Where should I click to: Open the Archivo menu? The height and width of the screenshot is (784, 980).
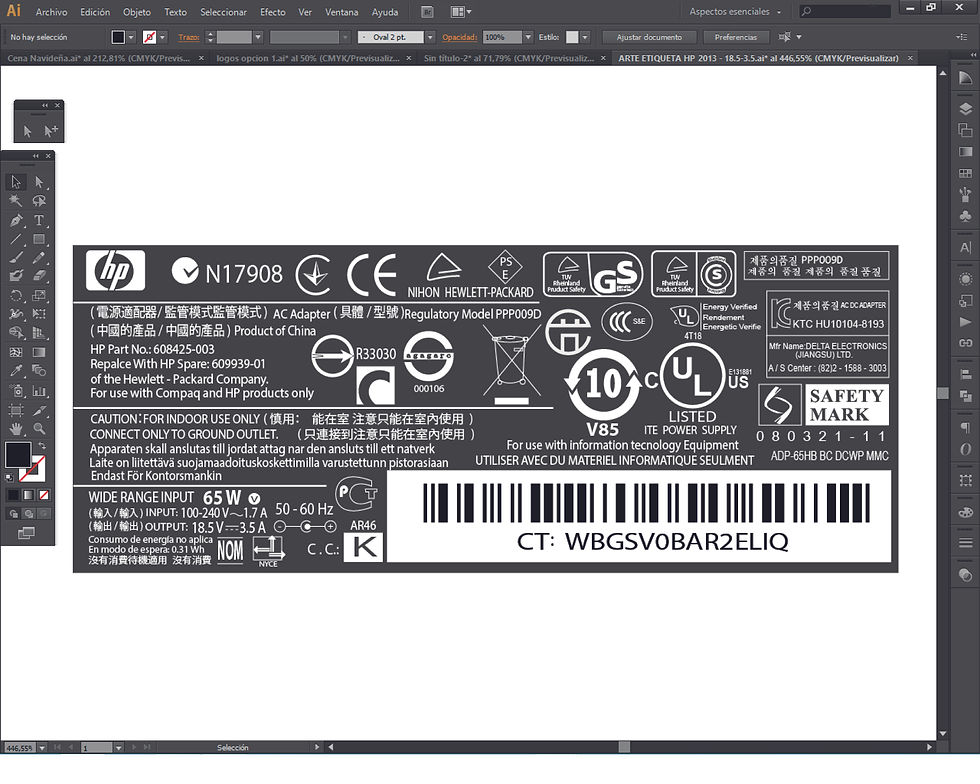pos(51,12)
